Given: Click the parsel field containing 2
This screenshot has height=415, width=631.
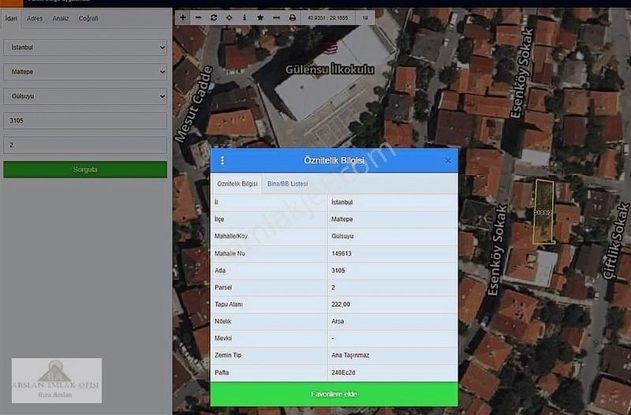Looking at the screenshot, I should click(x=85, y=145).
